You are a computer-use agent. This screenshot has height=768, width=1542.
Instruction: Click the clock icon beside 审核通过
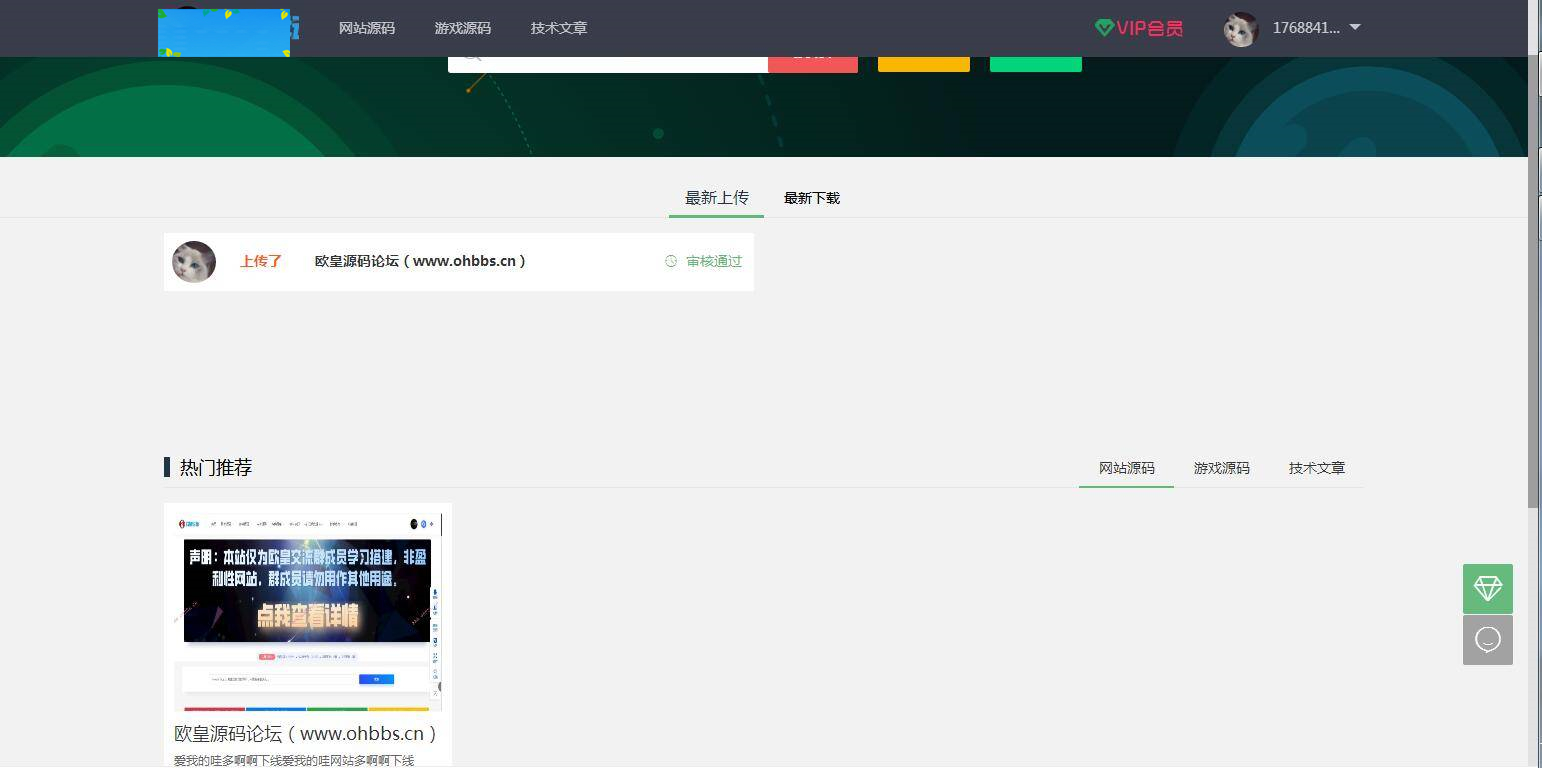pos(670,261)
